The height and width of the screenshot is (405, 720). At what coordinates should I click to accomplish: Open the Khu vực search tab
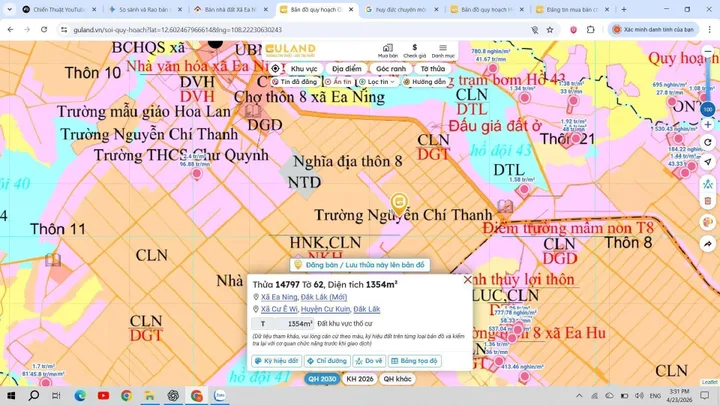coord(304,68)
